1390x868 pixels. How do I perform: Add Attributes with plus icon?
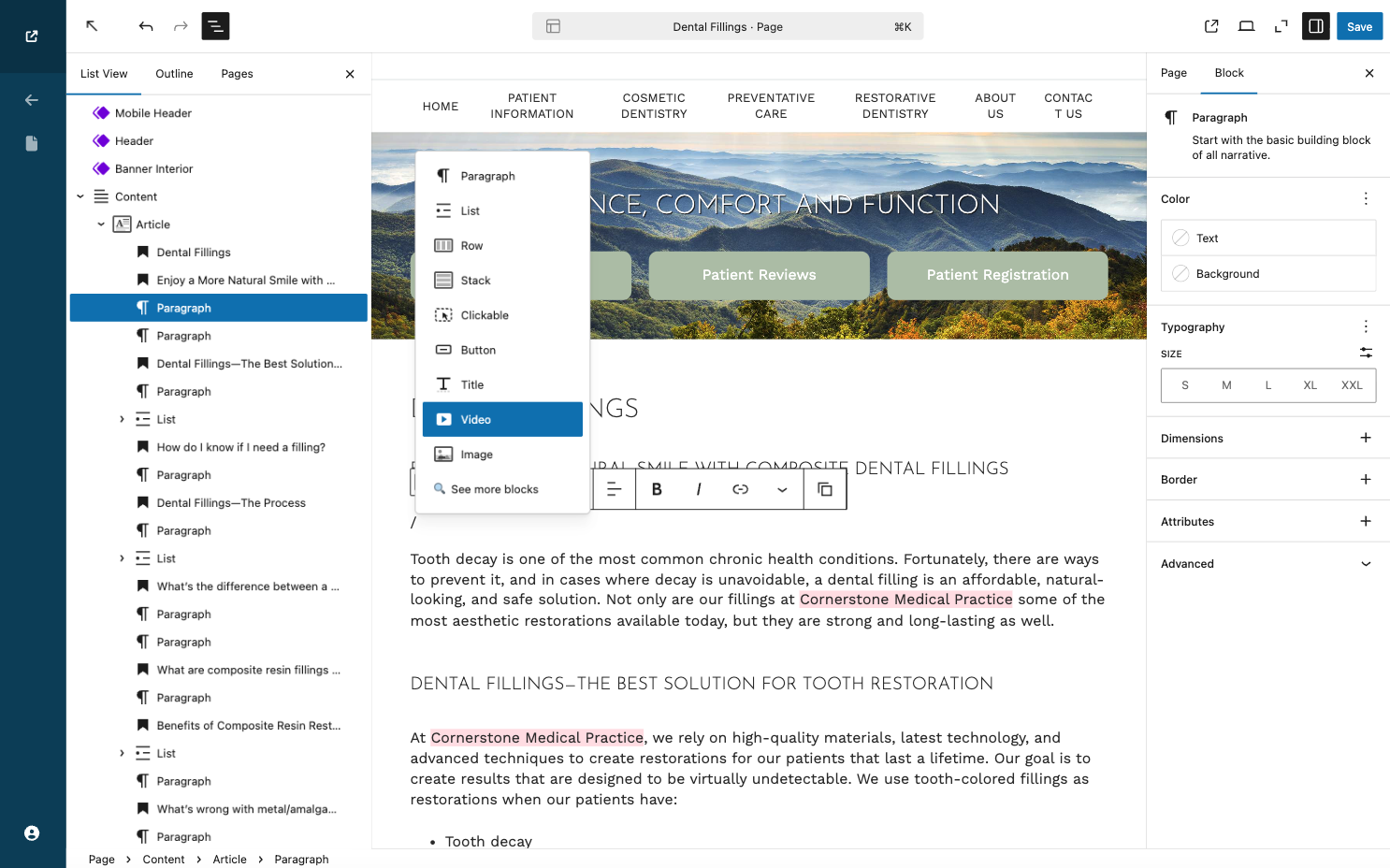(x=1366, y=522)
